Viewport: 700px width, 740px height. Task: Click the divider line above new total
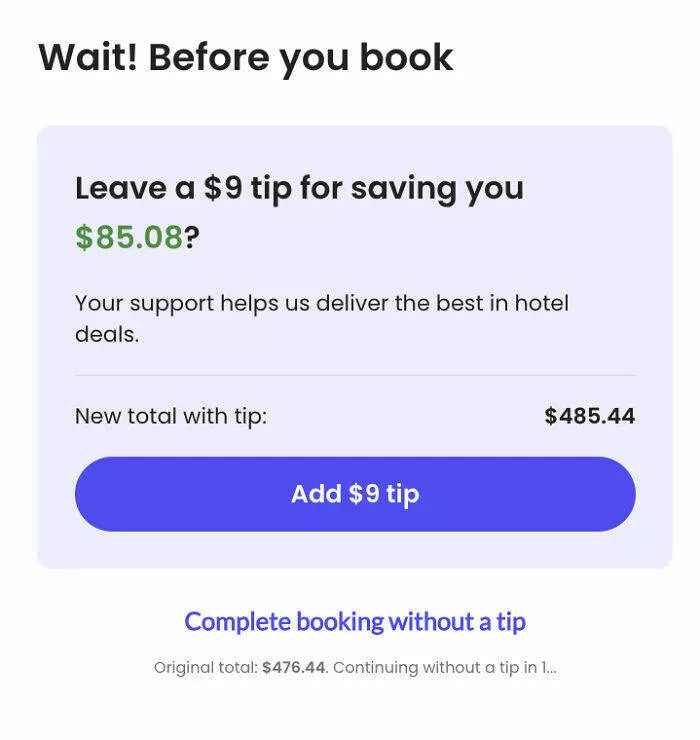(x=355, y=376)
